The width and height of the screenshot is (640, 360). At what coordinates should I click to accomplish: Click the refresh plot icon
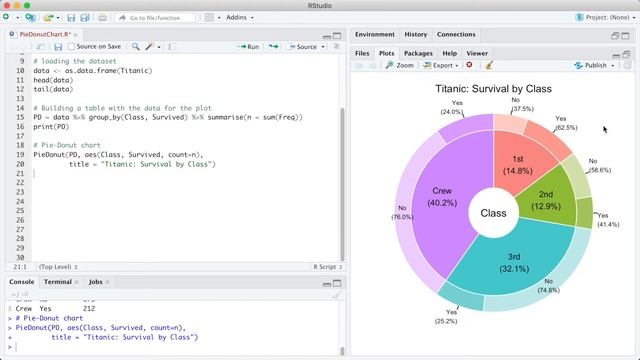pos(628,65)
